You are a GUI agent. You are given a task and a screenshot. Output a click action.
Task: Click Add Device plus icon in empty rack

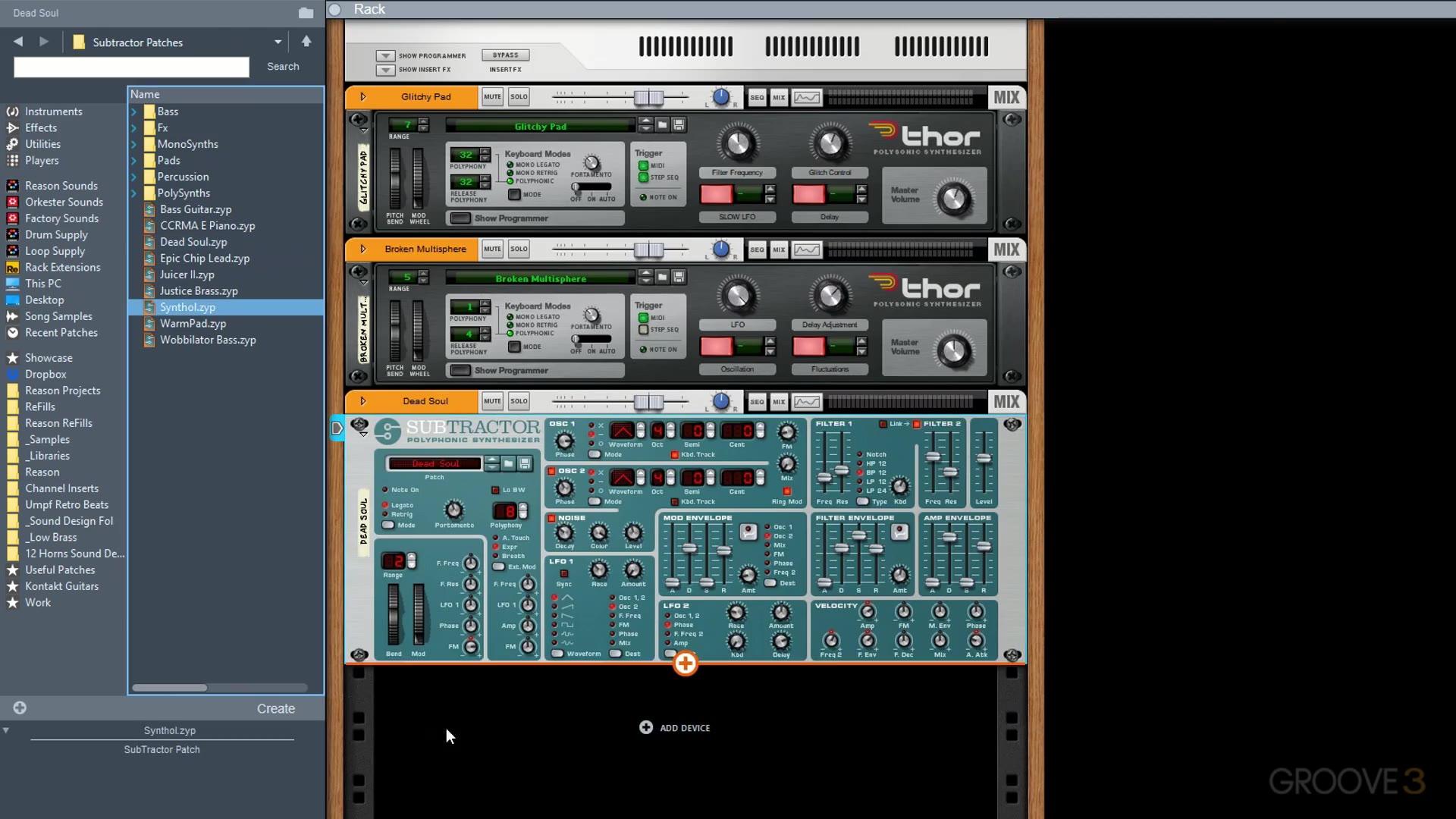pos(646,727)
